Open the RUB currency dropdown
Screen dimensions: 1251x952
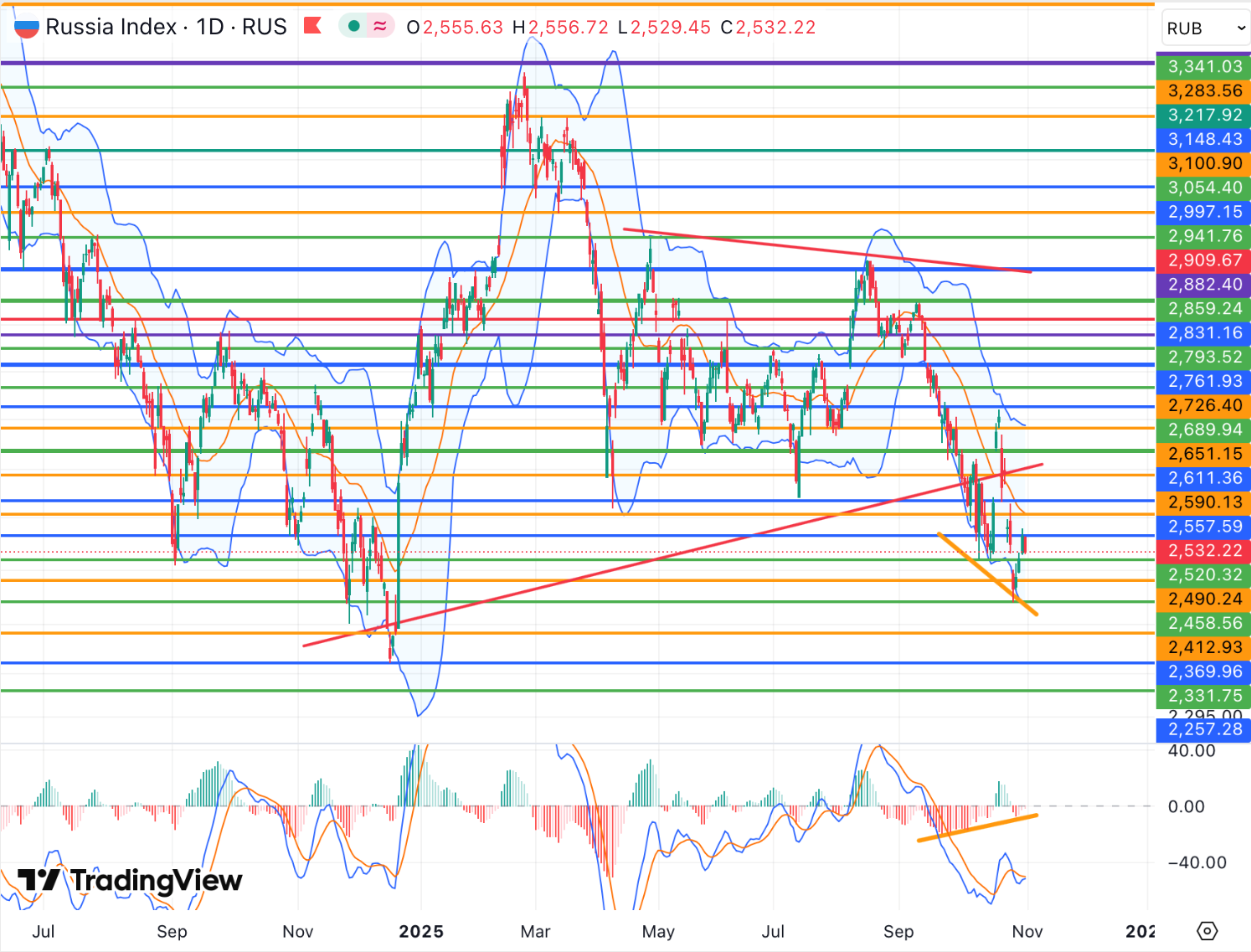(1204, 28)
